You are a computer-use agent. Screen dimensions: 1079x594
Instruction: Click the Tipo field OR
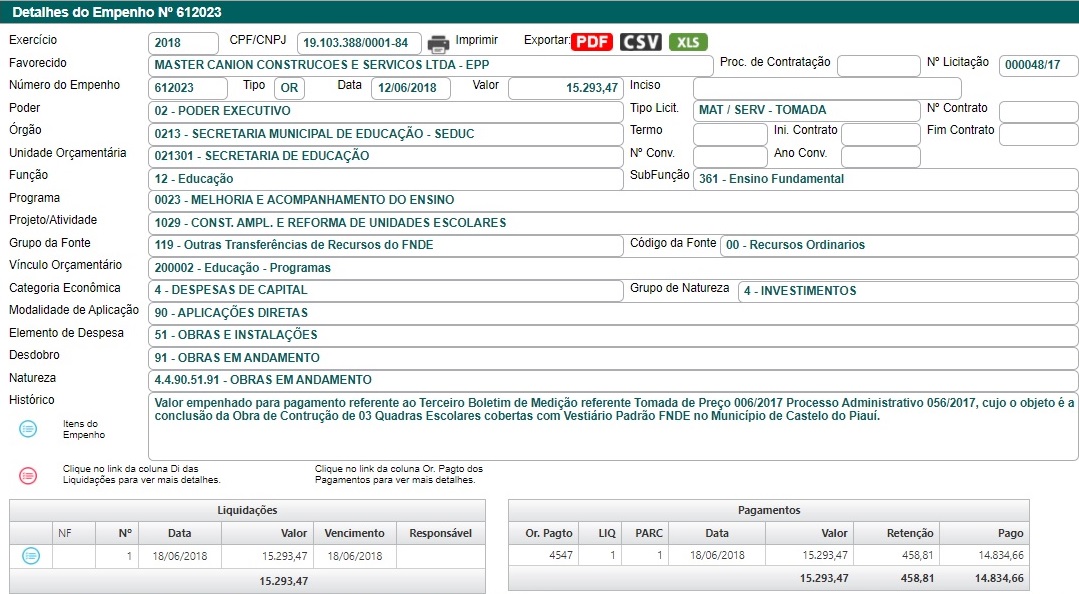click(290, 88)
